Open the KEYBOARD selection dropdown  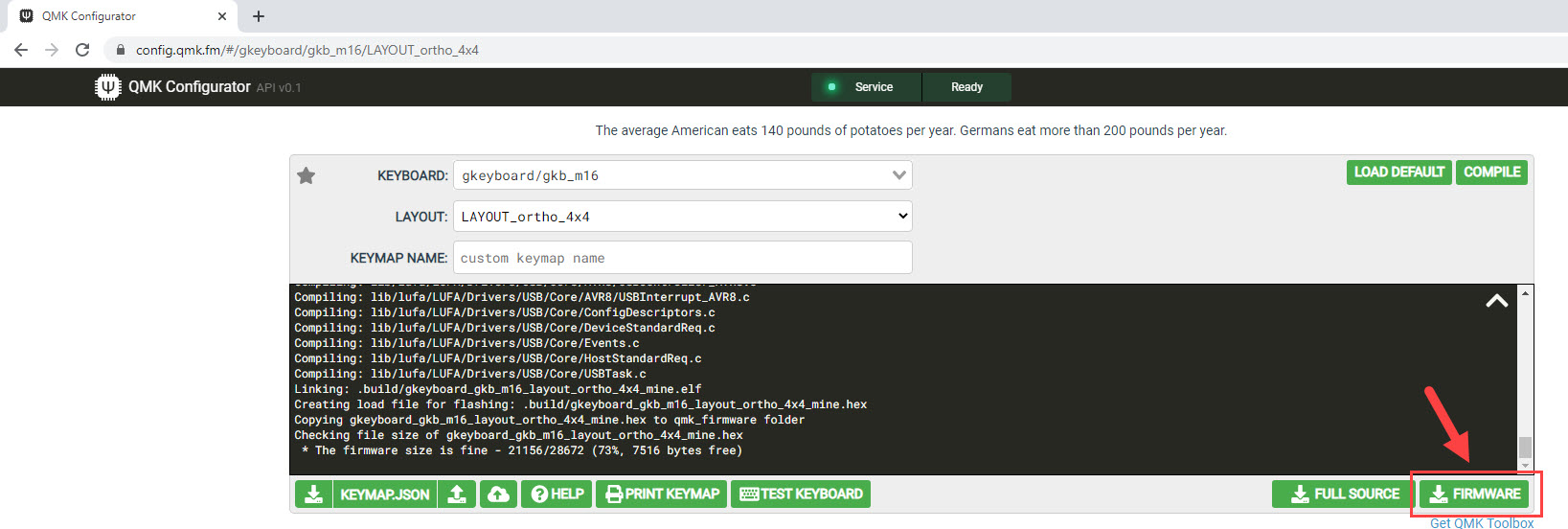pos(682,175)
